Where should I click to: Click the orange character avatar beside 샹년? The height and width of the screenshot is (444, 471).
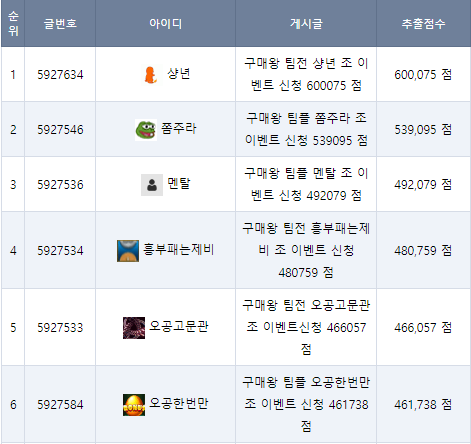coord(151,74)
